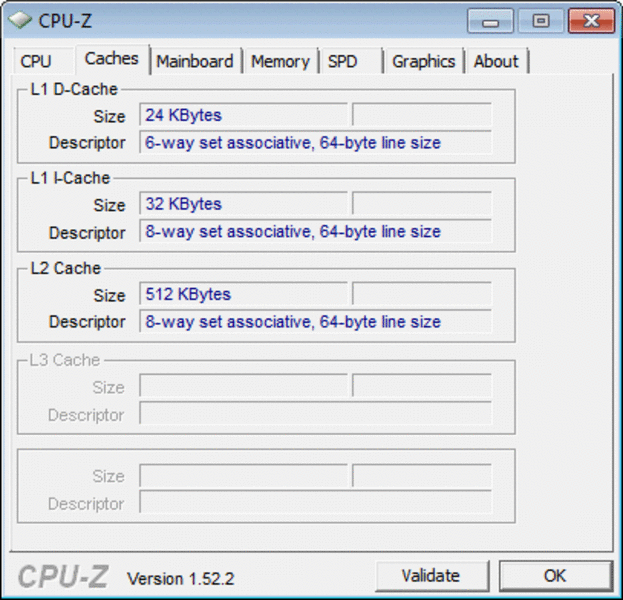Click the L2 Cache group label
The image size is (623, 600).
pyautogui.click(x=66, y=268)
